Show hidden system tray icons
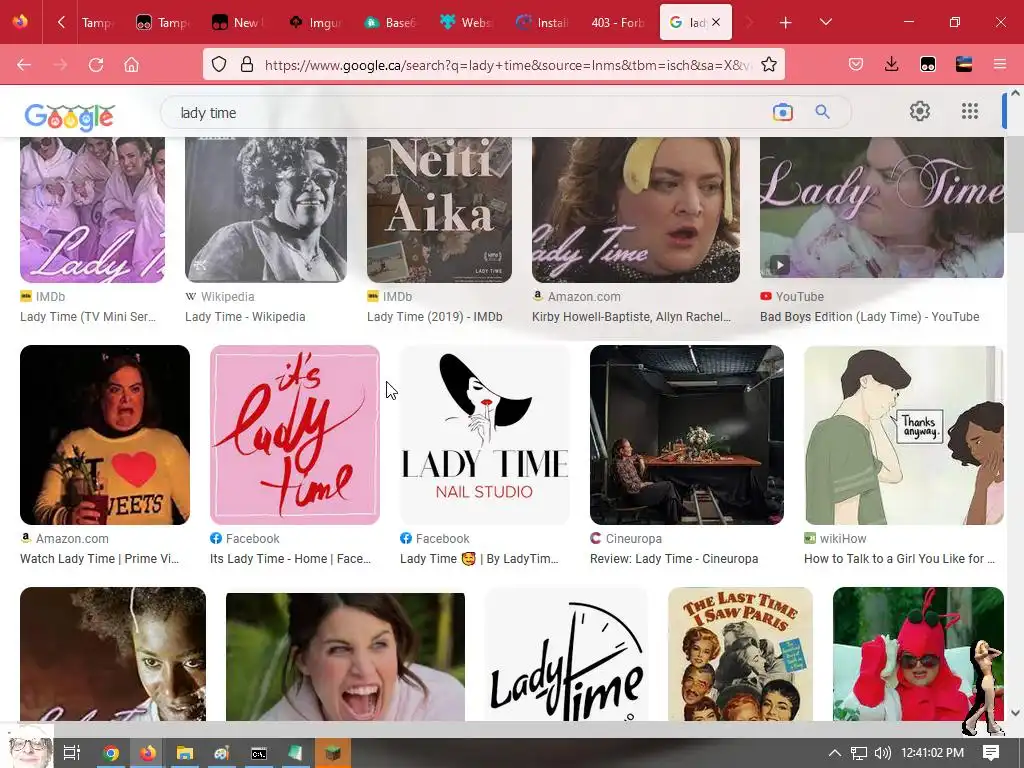The height and width of the screenshot is (768, 1024). (835, 753)
